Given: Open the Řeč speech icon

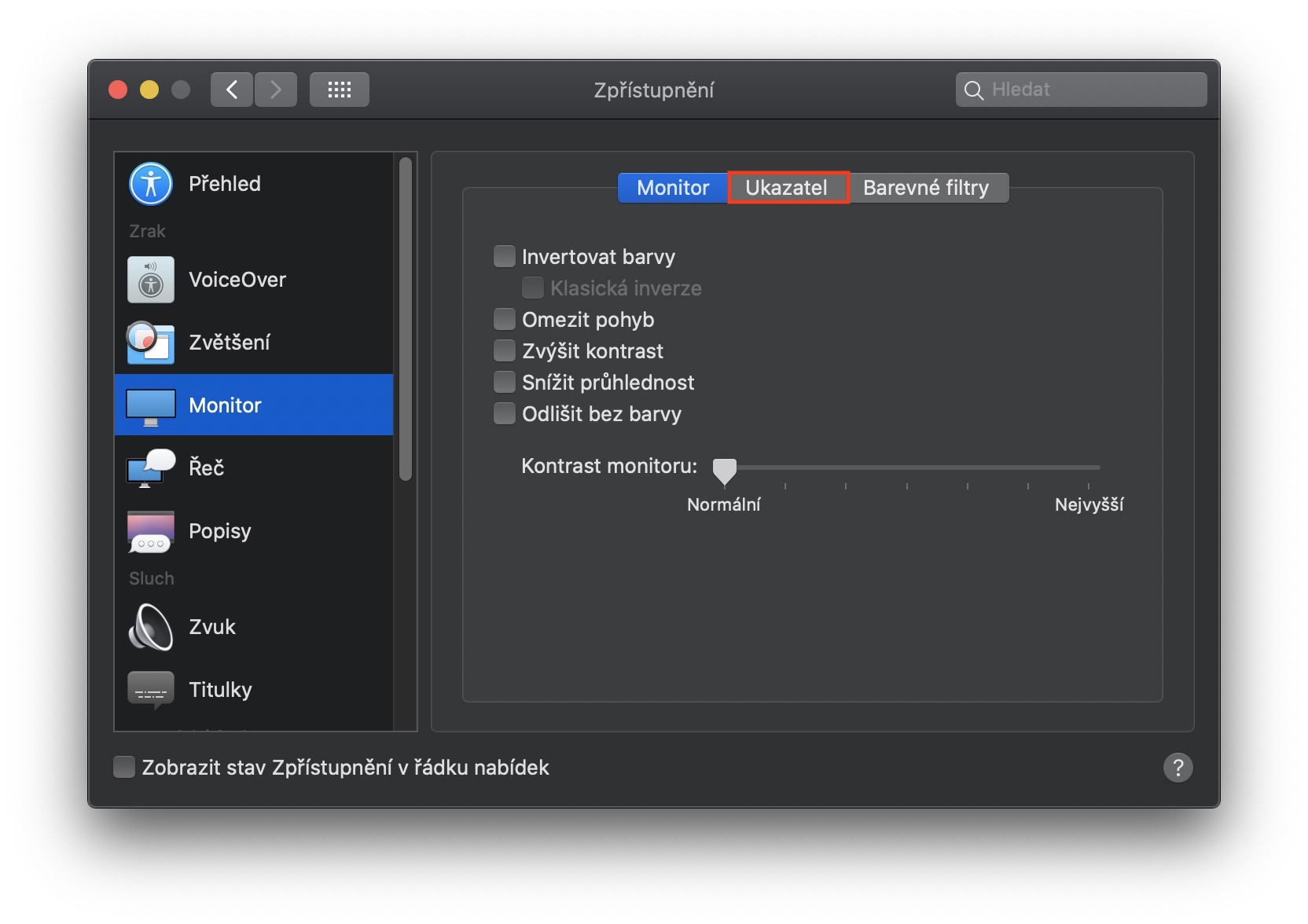Looking at the screenshot, I should tap(151, 468).
